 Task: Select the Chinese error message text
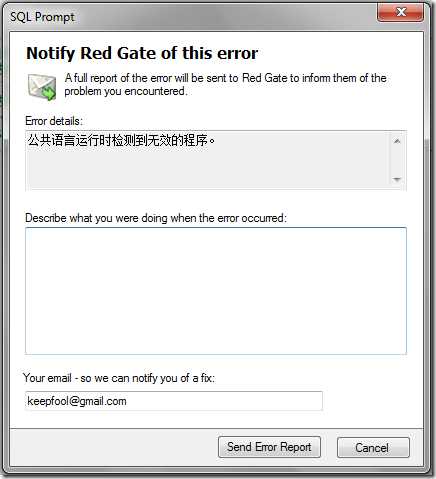(121, 140)
